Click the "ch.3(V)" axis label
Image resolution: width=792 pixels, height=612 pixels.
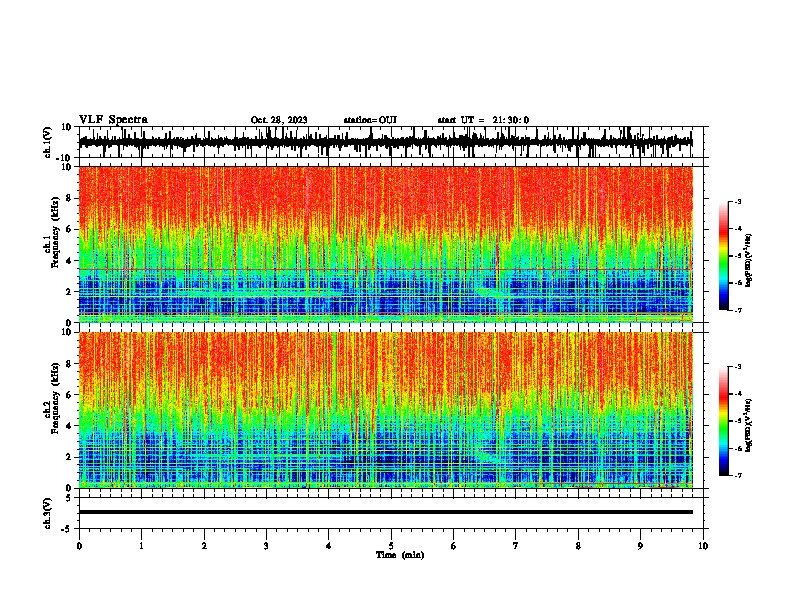pos(48,513)
